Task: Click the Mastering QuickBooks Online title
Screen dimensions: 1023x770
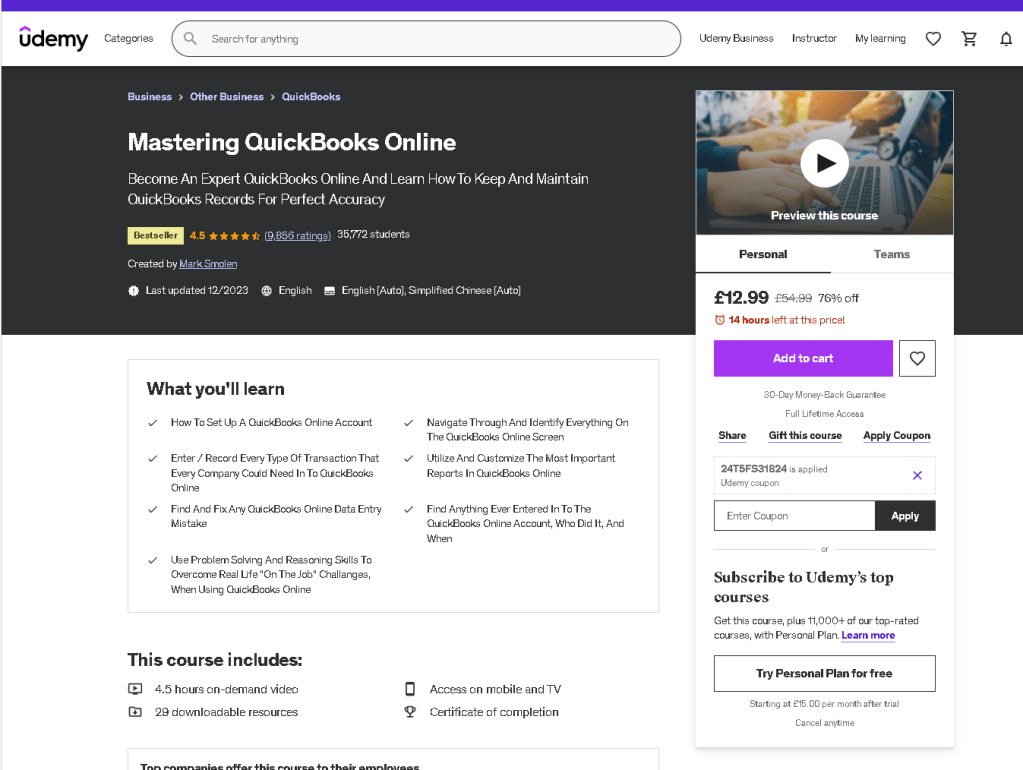Action: pyautogui.click(x=292, y=142)
